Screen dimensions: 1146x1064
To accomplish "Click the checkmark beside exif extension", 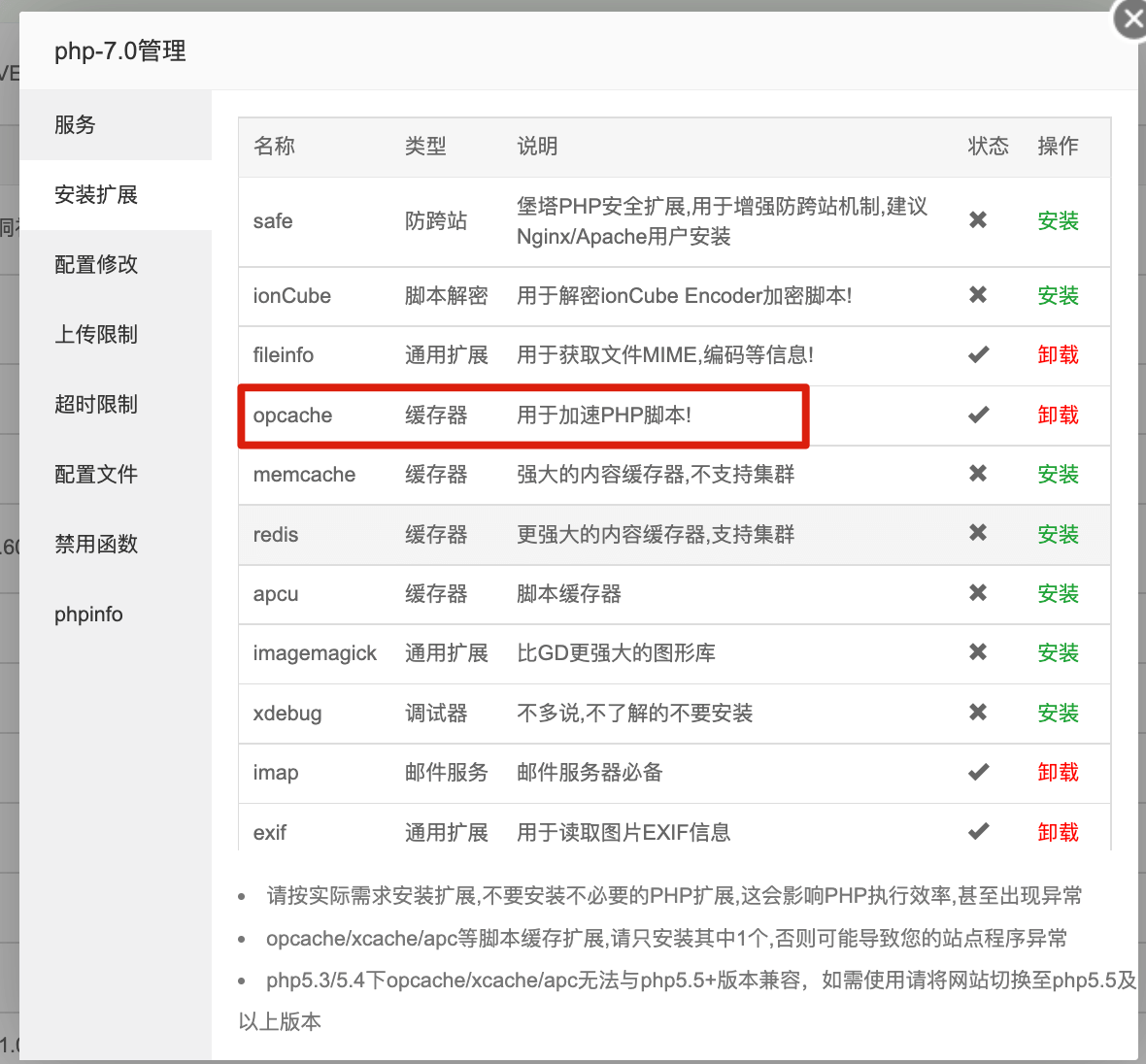I will 978,832.
